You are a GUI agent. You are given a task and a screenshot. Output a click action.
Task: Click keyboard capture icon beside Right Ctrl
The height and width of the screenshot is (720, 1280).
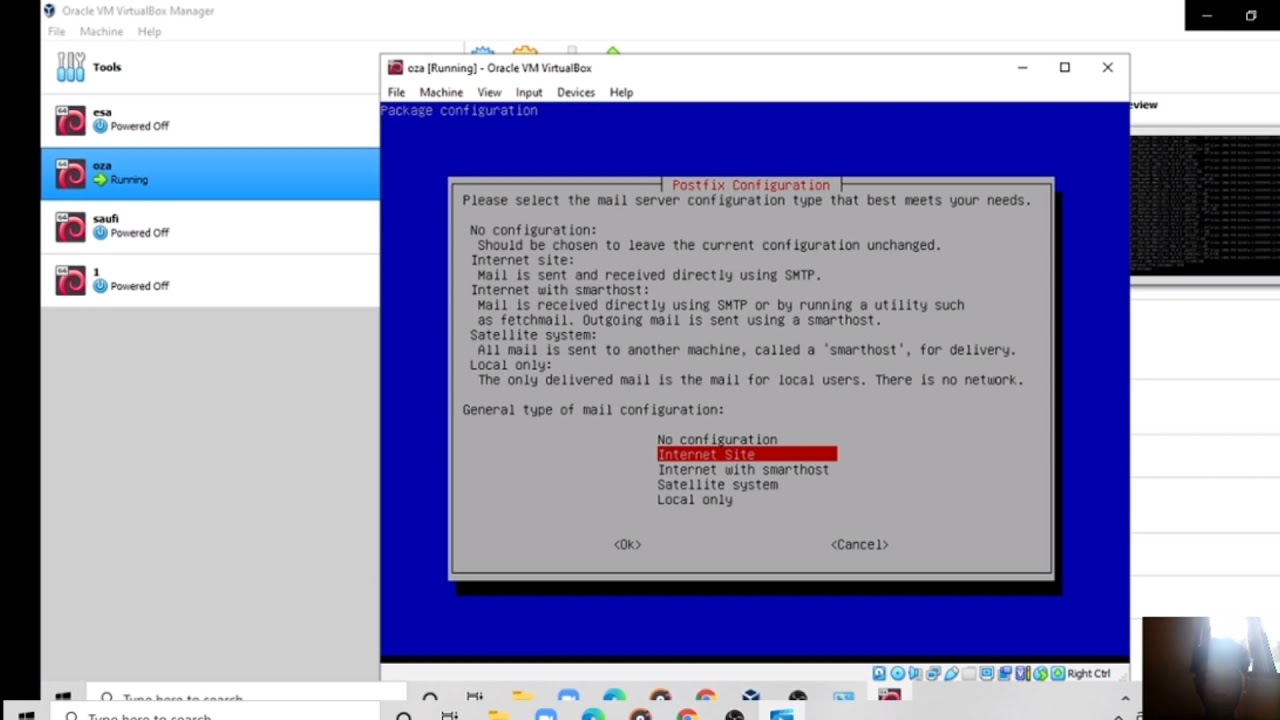point(1058,673)
